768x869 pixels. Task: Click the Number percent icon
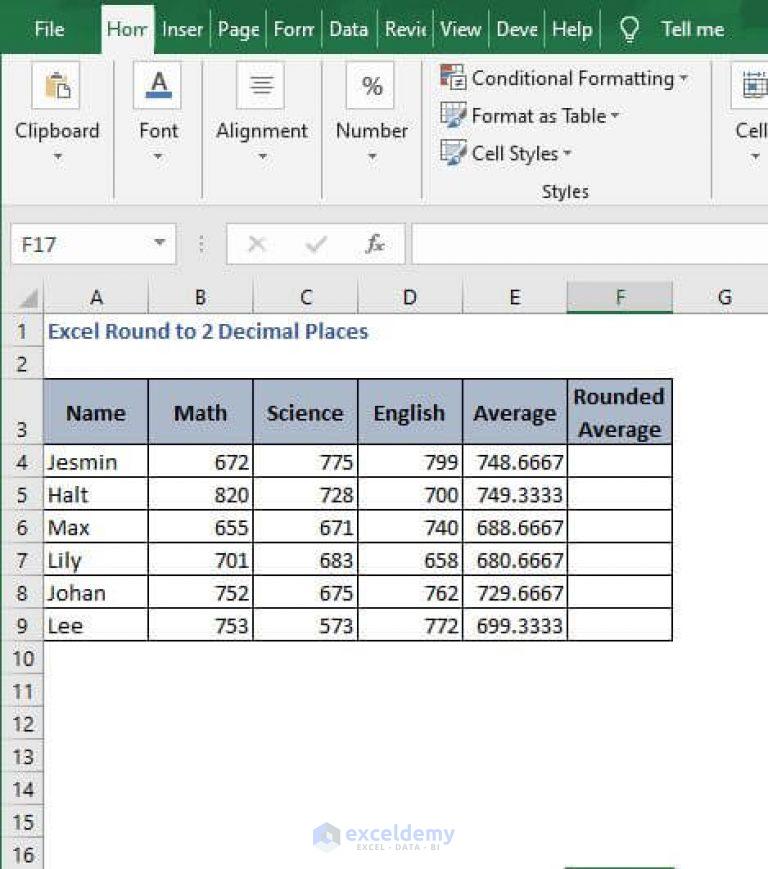click(x=371, y=85)
